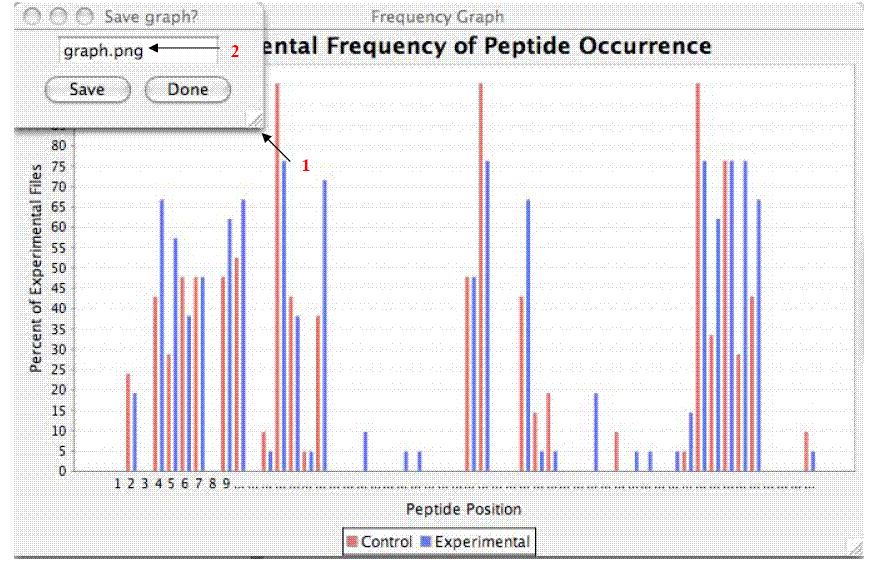This screenshot has height=567, width=874.
Task: Click the Peptide Position axis label
Action: click(x=463, y=509)
